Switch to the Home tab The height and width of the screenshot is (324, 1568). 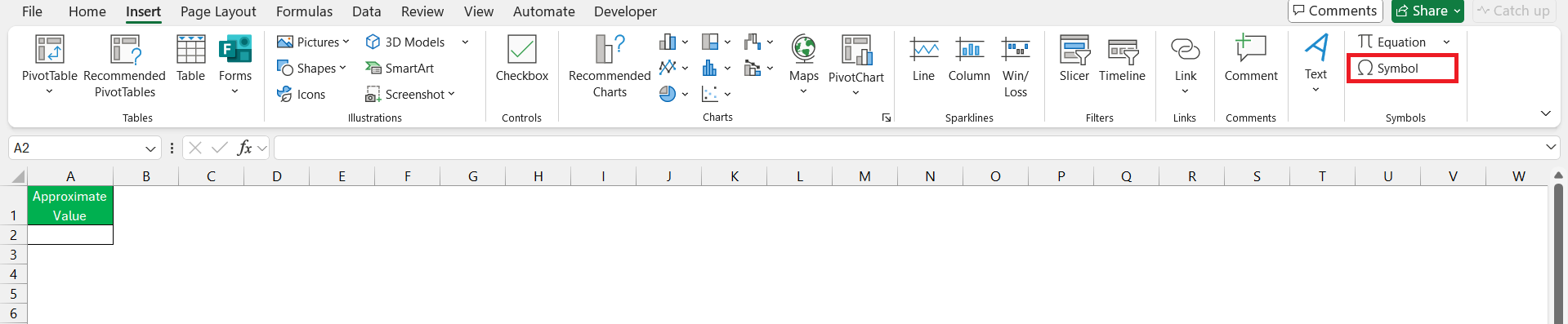pos(87,11)
